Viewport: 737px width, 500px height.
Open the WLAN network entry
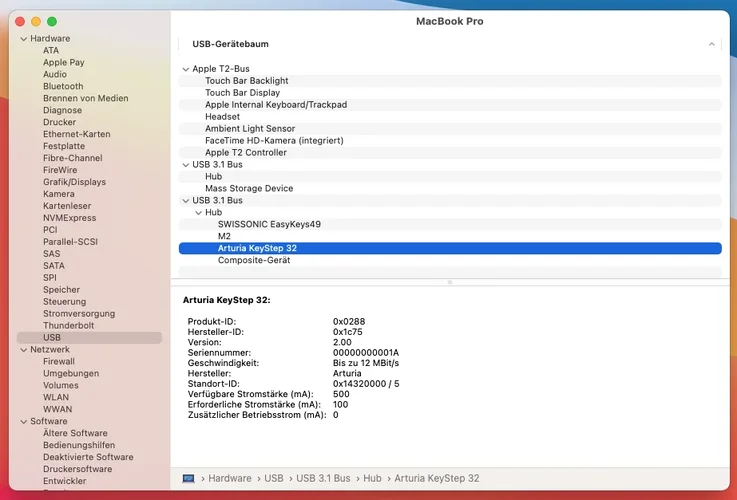pyautogui.click(x=56, y=397)
